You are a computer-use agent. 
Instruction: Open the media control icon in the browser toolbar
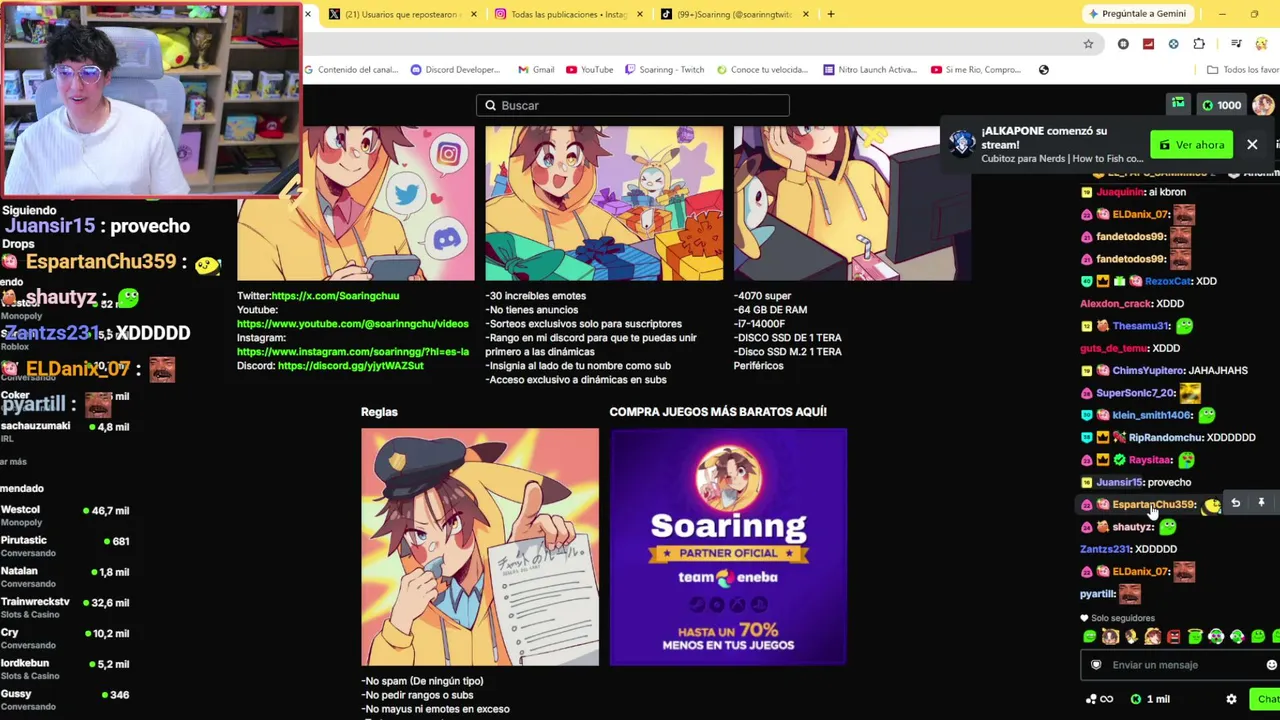click(x=1236, y=44)
